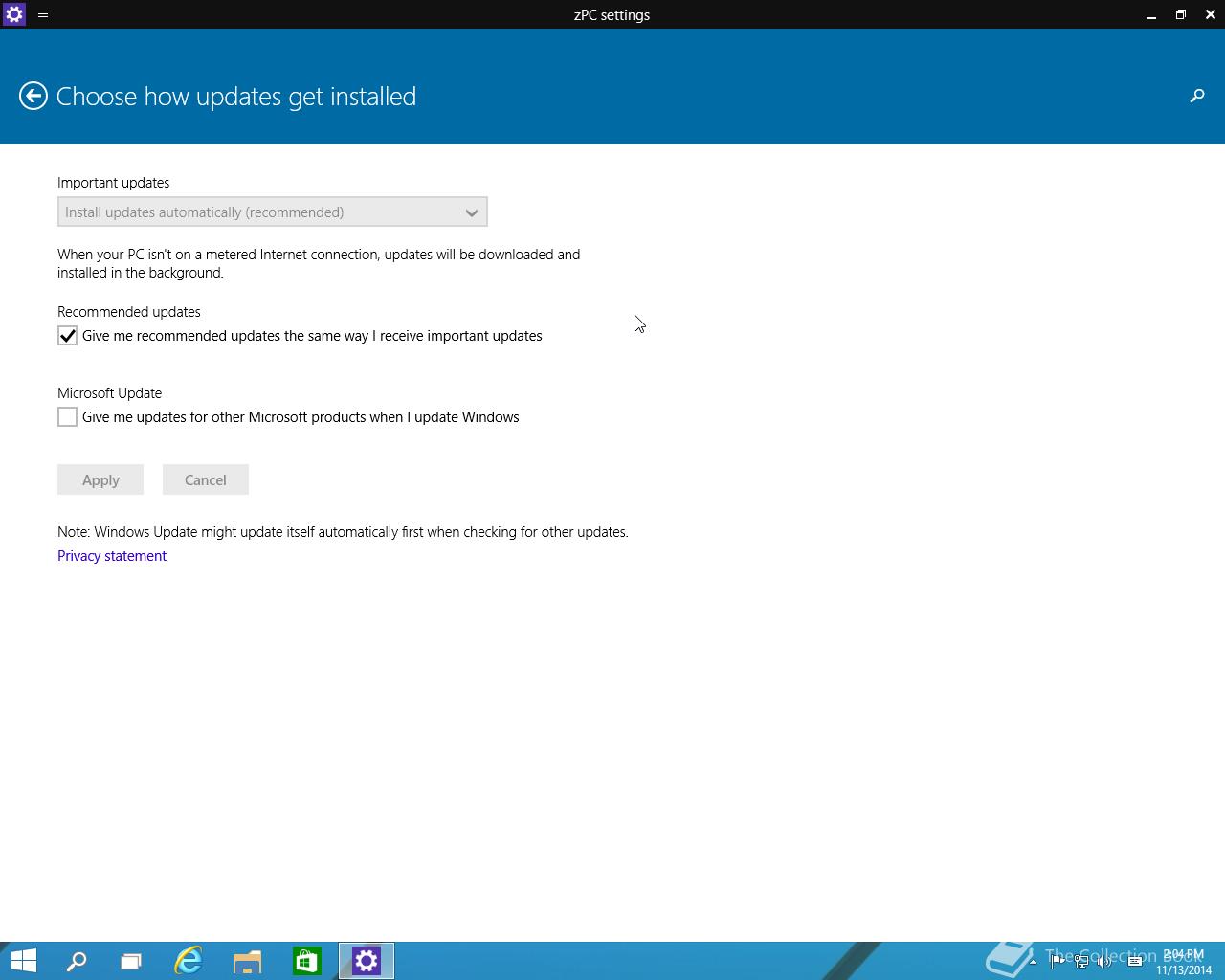
Task: Select the zPC settings taskbar button
Action: (x=367, y=961)
